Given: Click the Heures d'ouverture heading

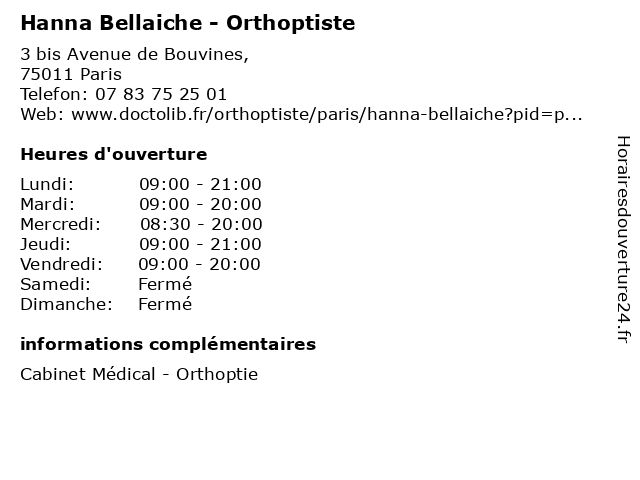Looking at the screenshot, I should click(x=113, y=154).
